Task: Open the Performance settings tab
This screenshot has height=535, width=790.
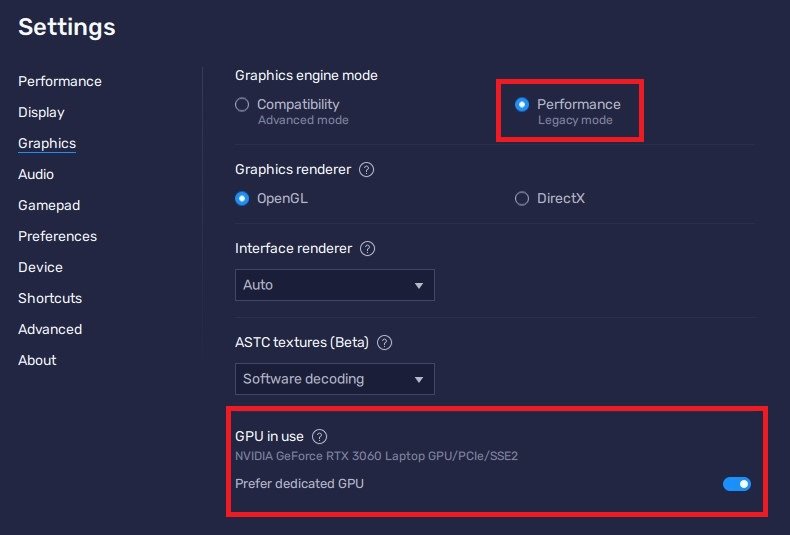Action: [60, 81]
